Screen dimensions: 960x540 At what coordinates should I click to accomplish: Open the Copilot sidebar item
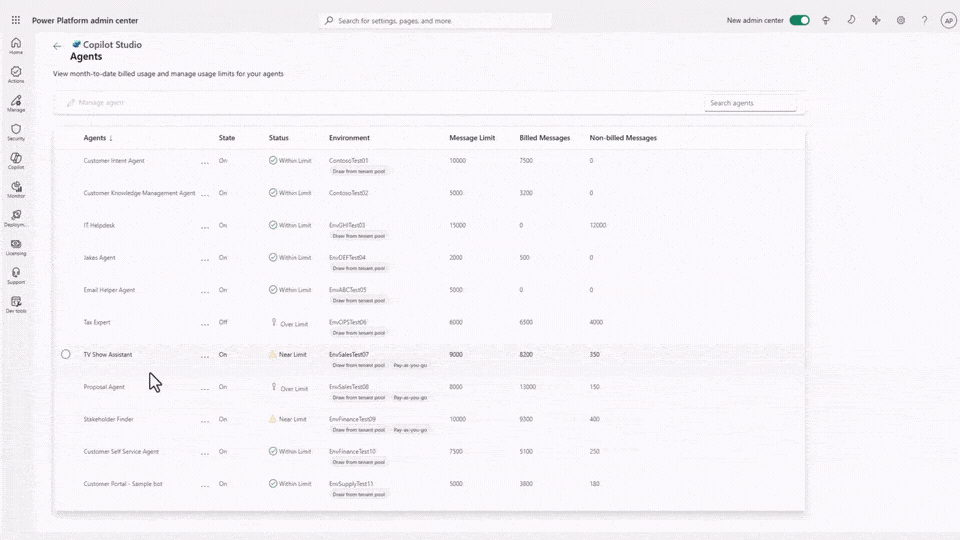click(16, 161)
